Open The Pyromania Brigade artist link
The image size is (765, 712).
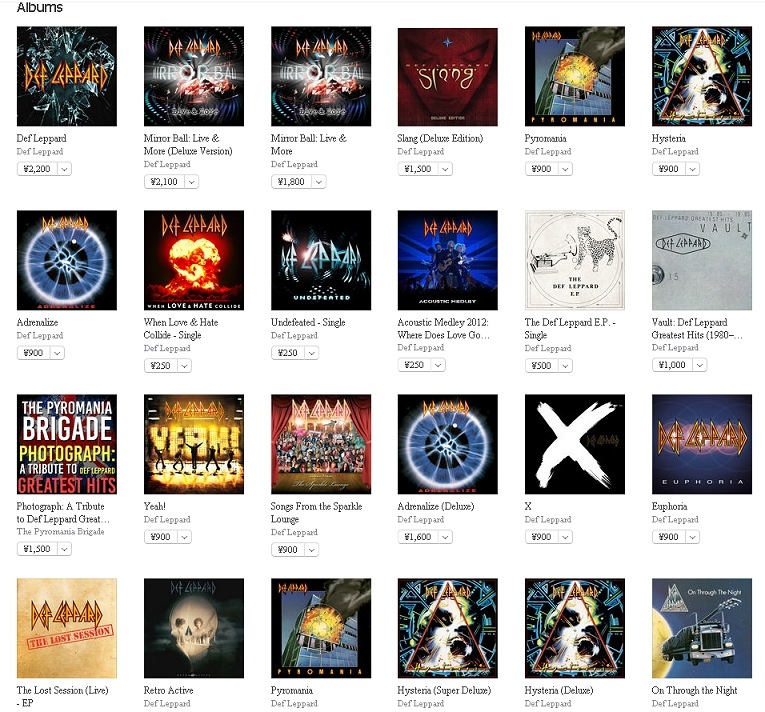[60, 531]
